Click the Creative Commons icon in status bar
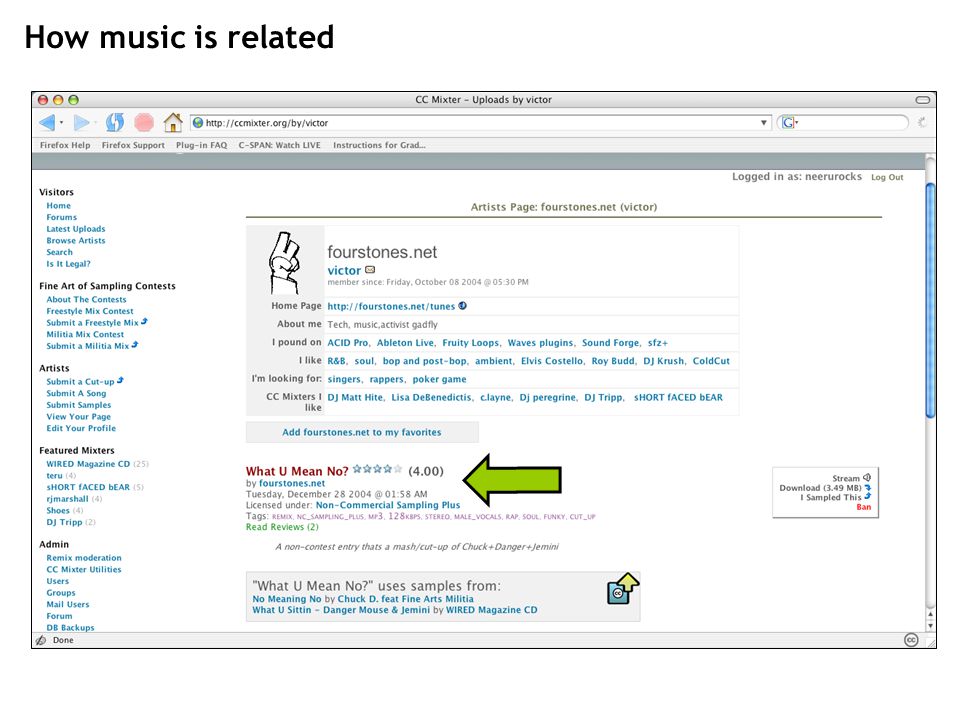960x720 pixels. click(911, 640)
